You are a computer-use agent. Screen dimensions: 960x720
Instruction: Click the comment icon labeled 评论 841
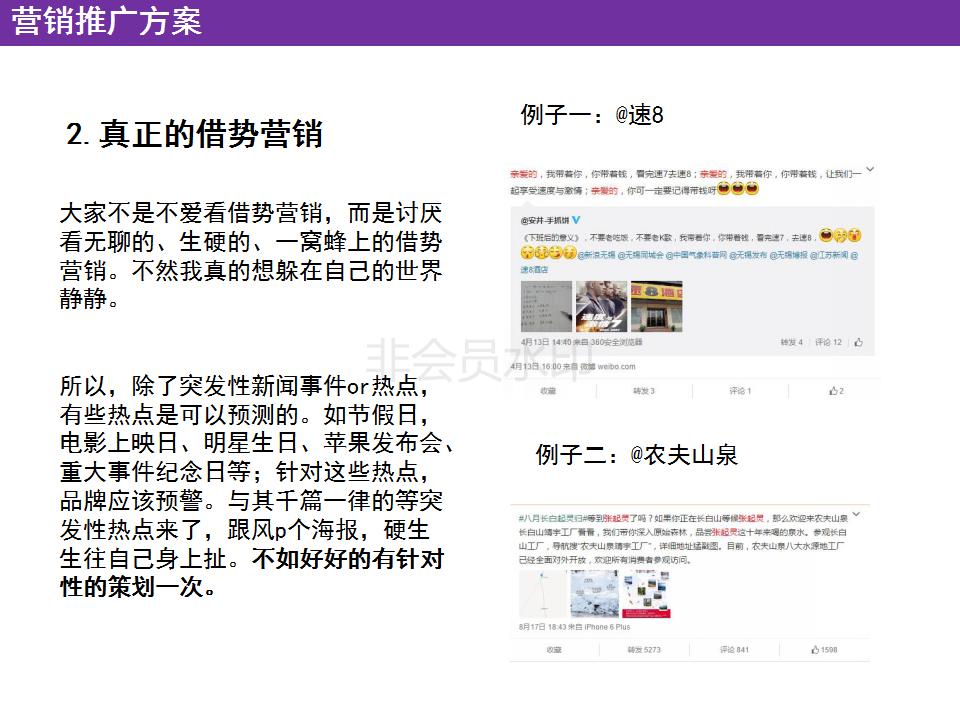click(x=734, y=649)
